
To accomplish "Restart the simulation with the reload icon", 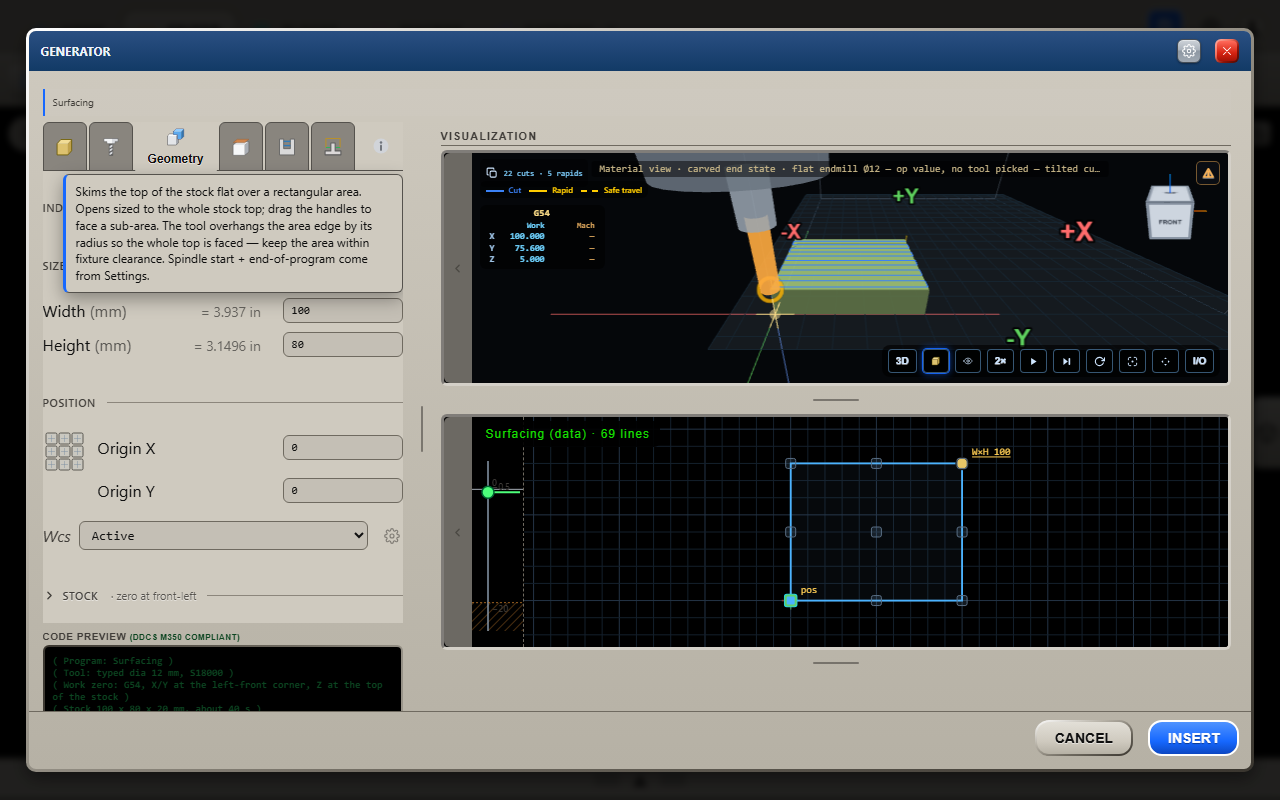I will (1099, 361).
